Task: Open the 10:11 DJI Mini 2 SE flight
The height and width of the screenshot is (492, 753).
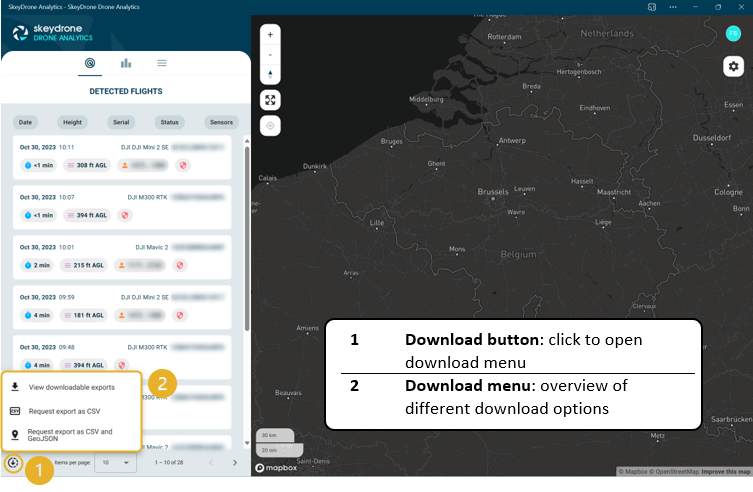Action: point(122,157)
